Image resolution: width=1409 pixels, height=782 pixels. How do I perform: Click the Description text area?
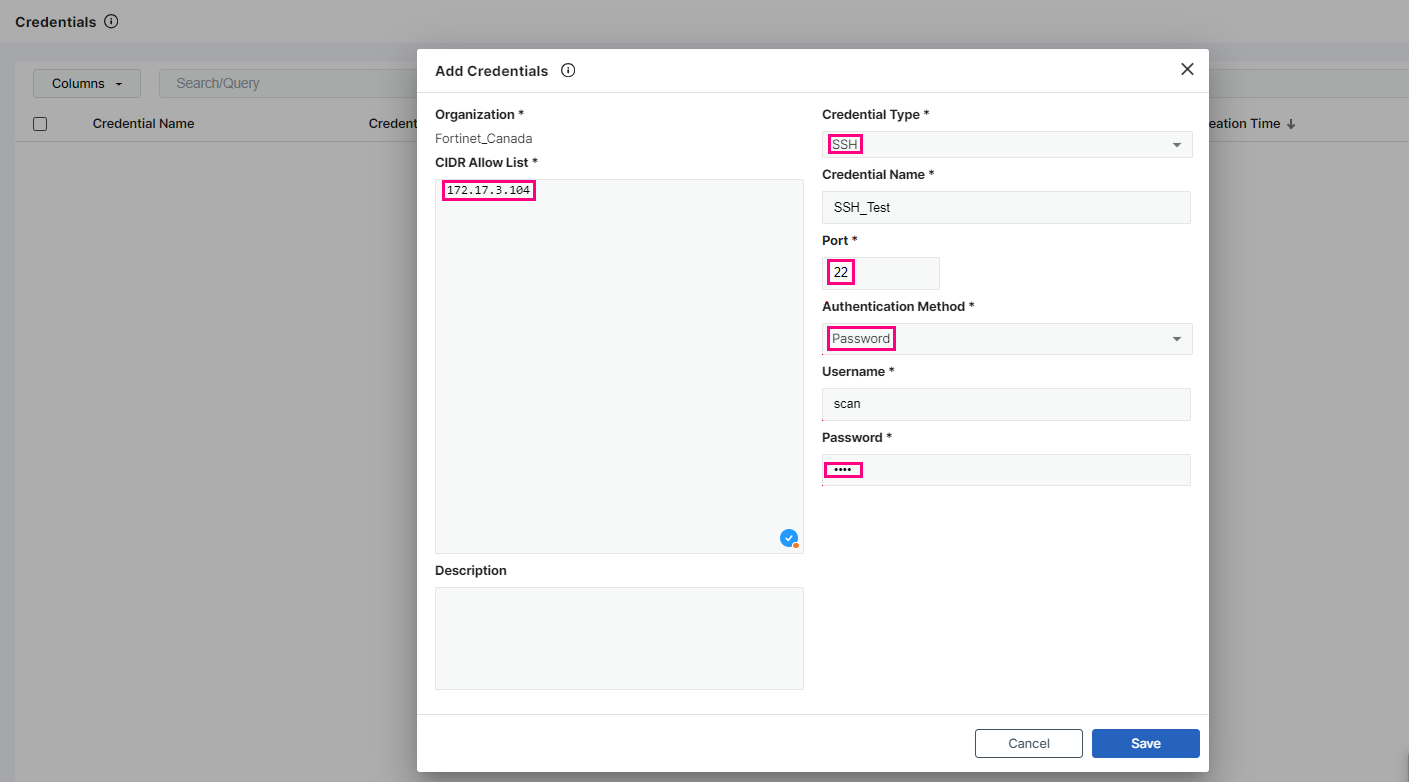619,638
